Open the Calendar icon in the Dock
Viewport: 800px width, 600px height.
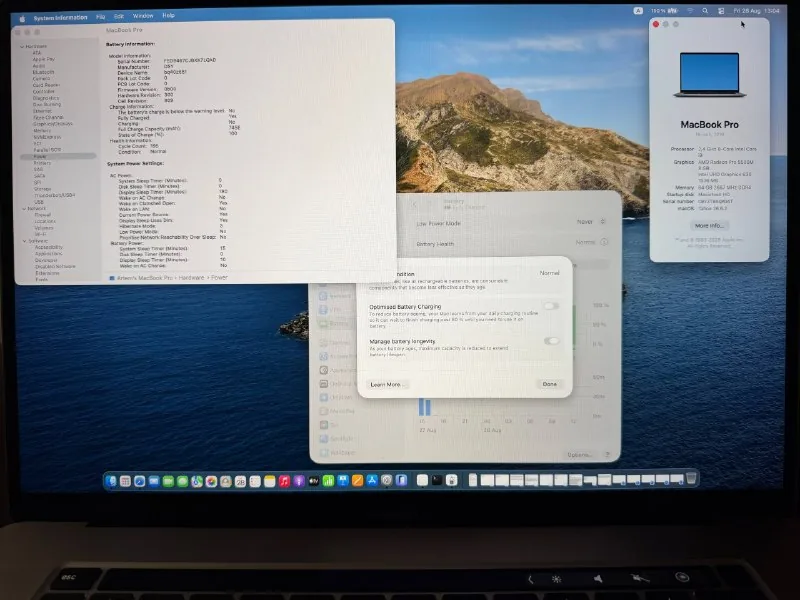pos(240,481)
